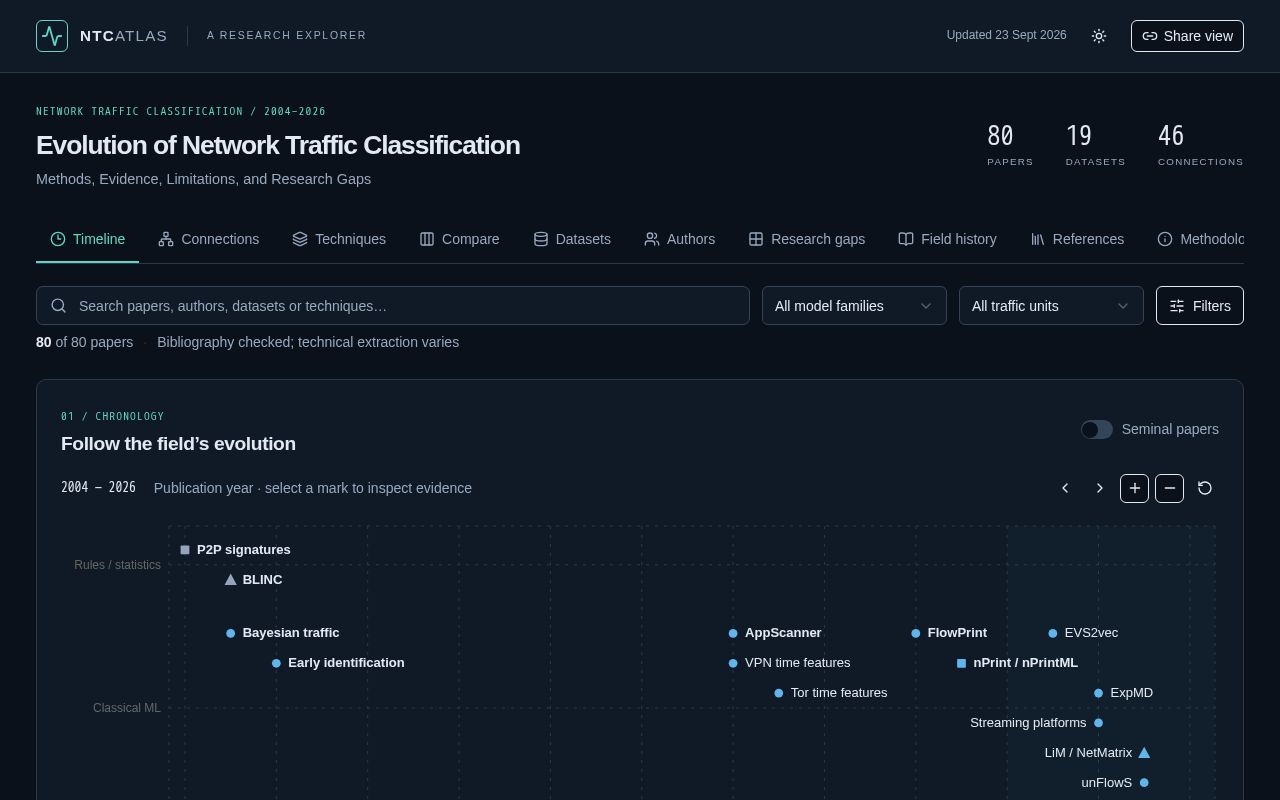Select the P2P signatures marker

point(185,550)
